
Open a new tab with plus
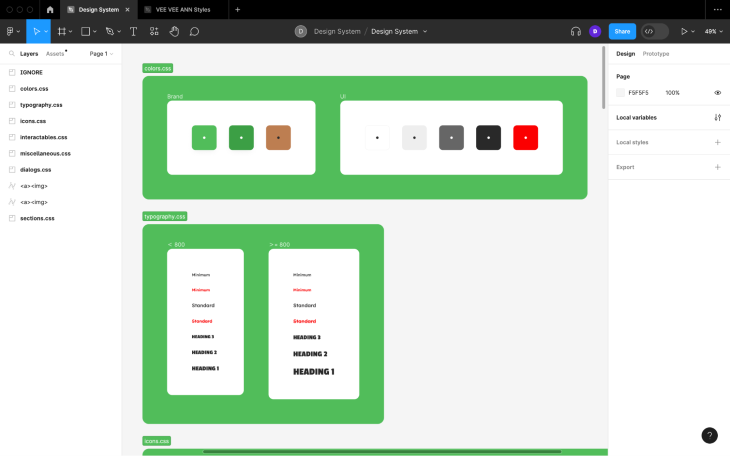237,9
